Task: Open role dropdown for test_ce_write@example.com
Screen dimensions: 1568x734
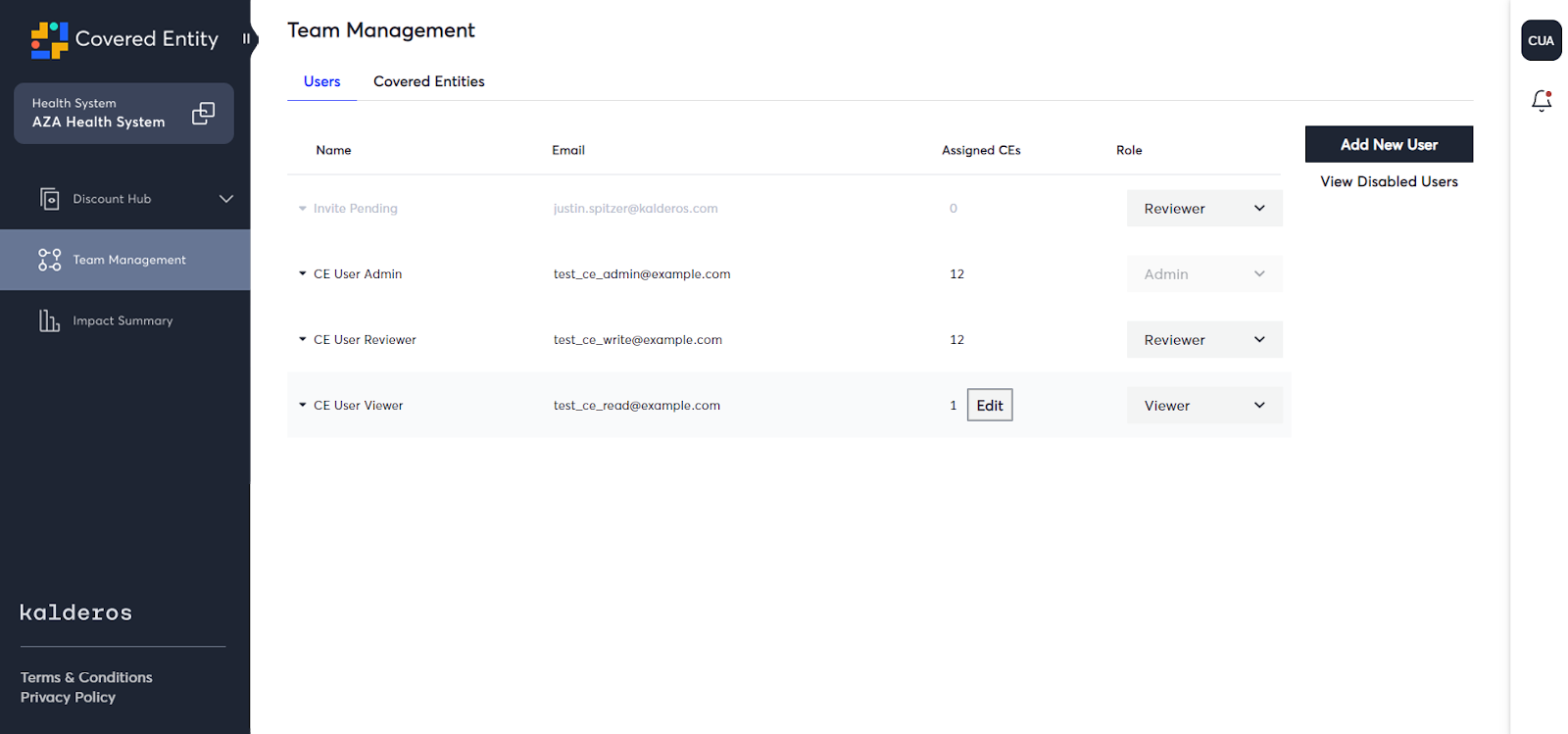Action: pos(1204,340)
